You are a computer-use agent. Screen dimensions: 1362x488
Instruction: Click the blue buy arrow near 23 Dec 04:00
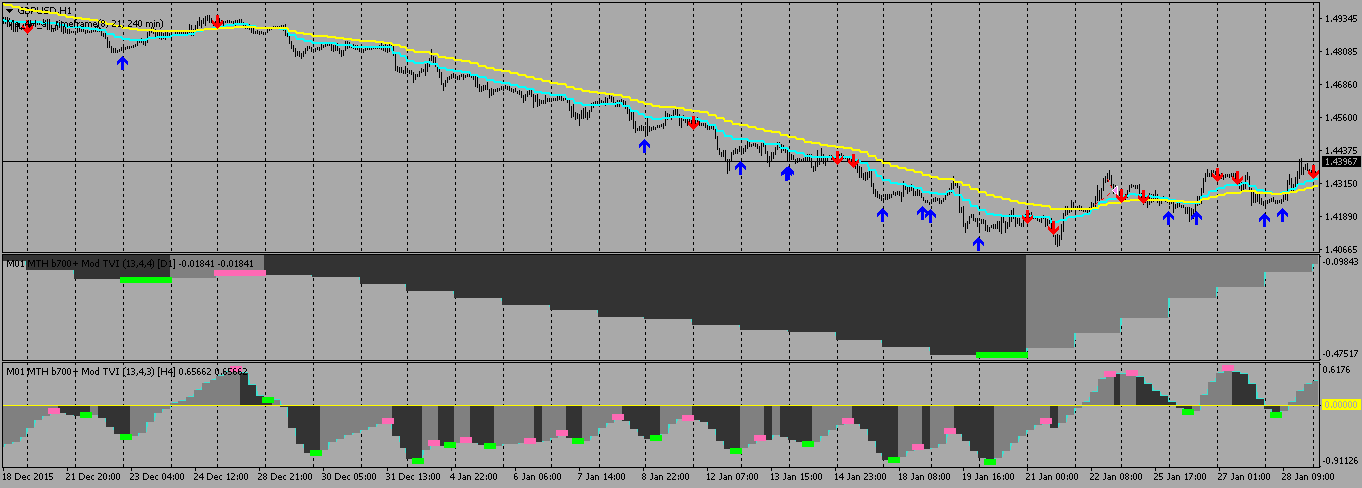(x=122, y=62)
